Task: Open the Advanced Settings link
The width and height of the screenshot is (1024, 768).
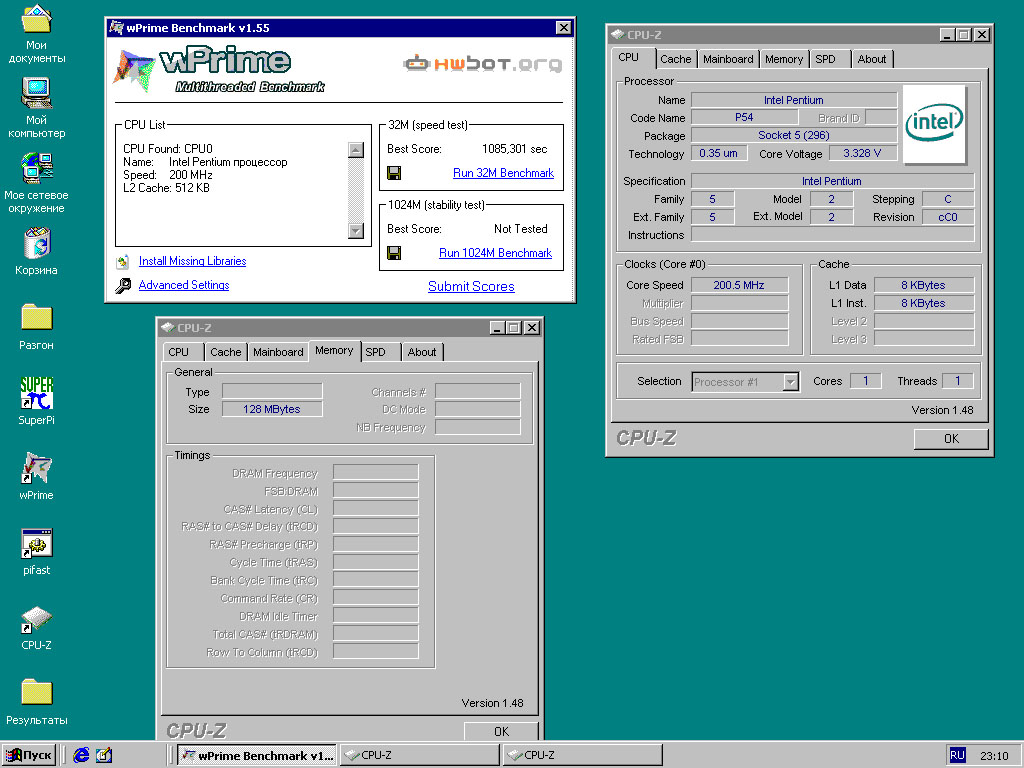Action: pos(184,285)
